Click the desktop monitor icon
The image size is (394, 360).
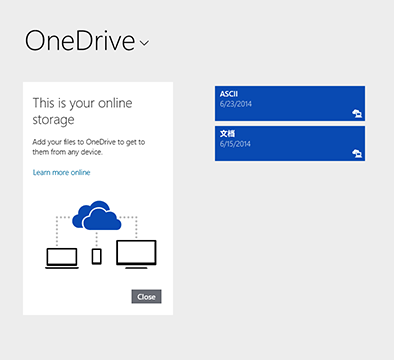[136, 254]
